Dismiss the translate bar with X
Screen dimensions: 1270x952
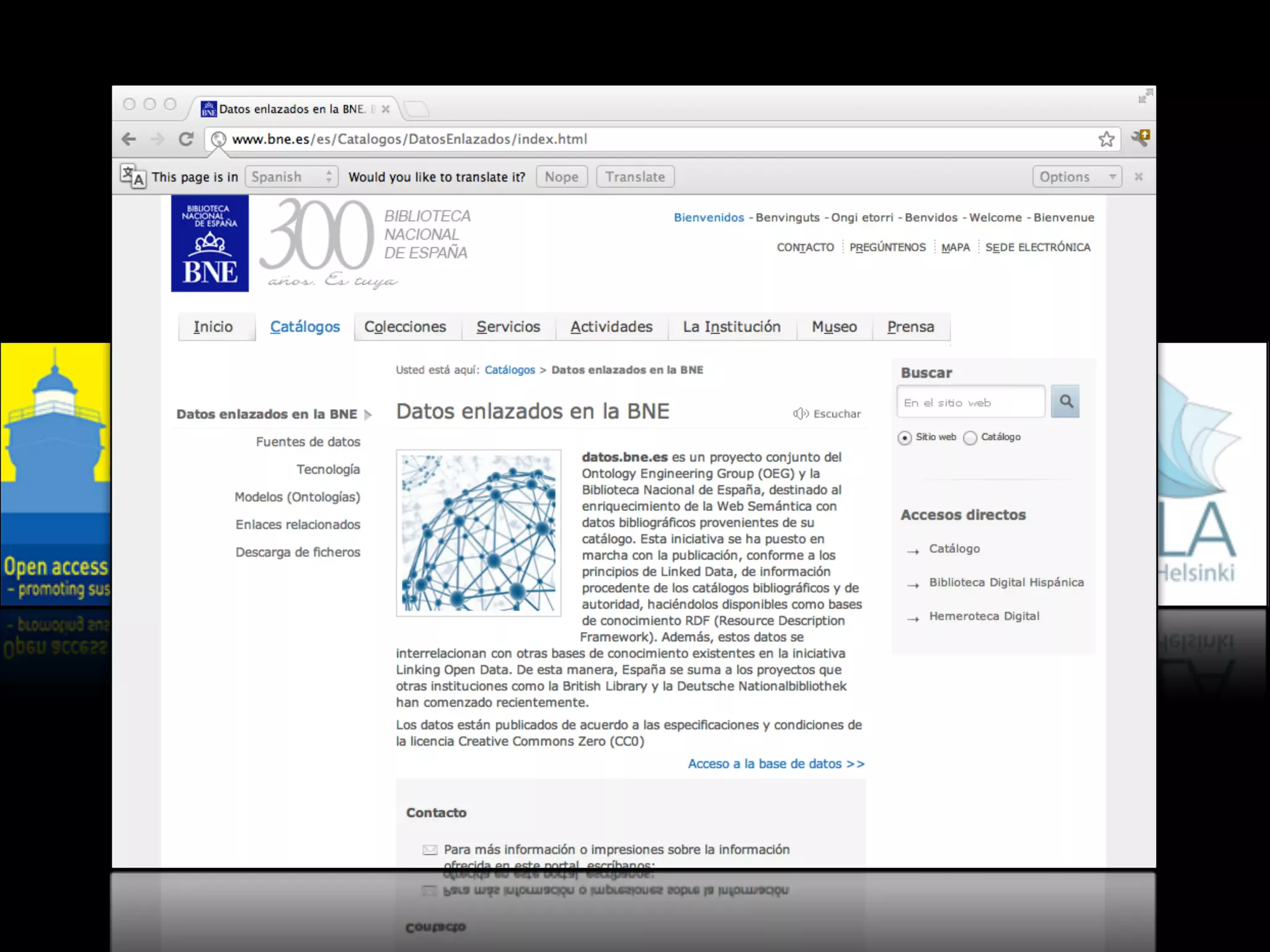tap(1139, 177)
